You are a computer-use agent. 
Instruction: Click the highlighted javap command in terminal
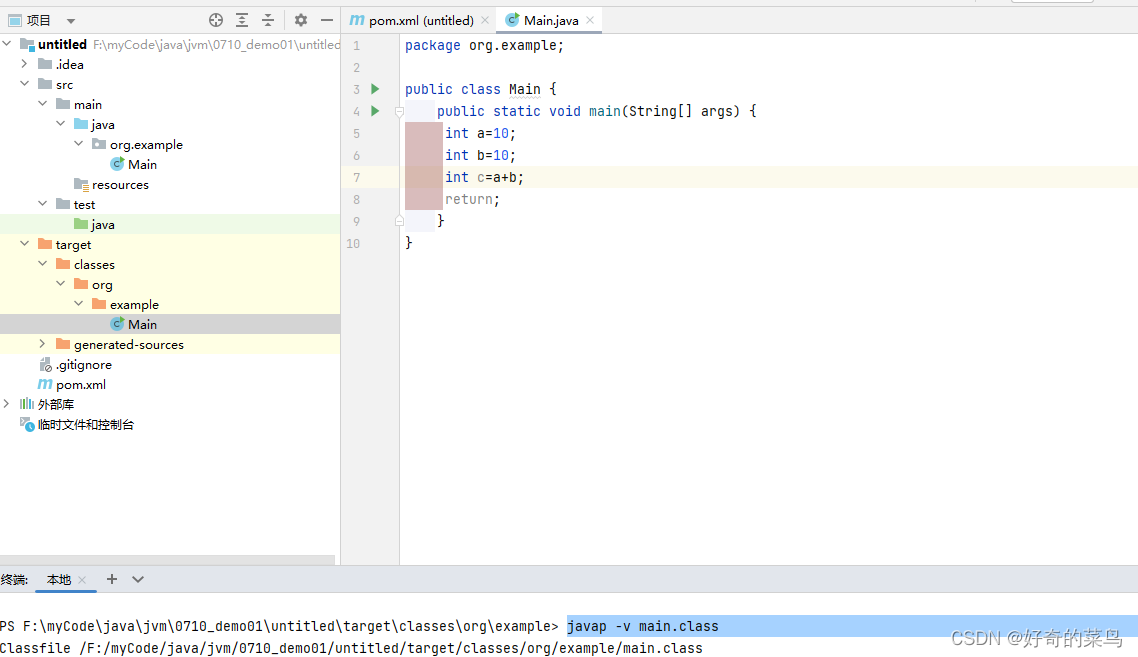point(643,626)
